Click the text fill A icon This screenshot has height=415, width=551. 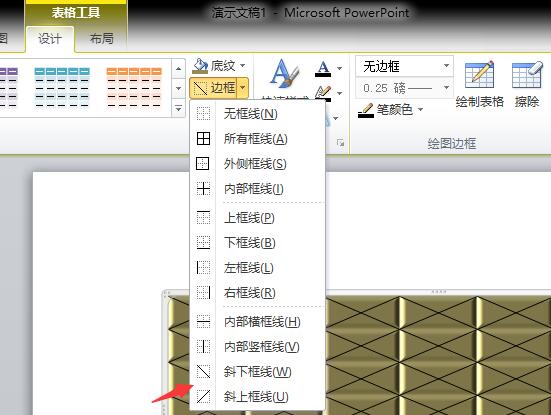pos(323,68)
